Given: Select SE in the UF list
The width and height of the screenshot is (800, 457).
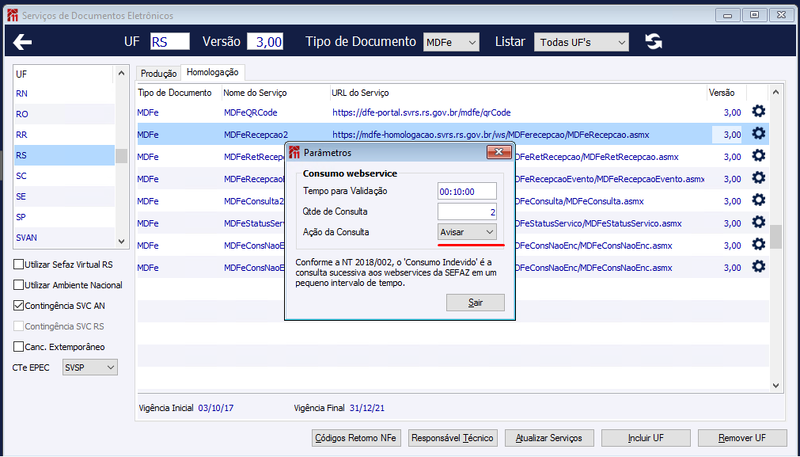Looking at the screenshot, I should click(x=64, y=196).
